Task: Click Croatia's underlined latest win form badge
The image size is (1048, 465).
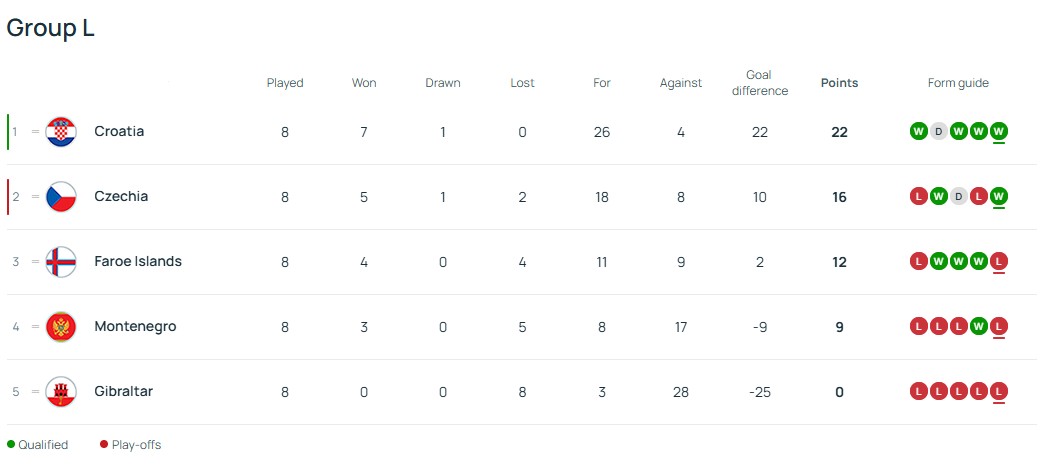Action: [999, 132]
